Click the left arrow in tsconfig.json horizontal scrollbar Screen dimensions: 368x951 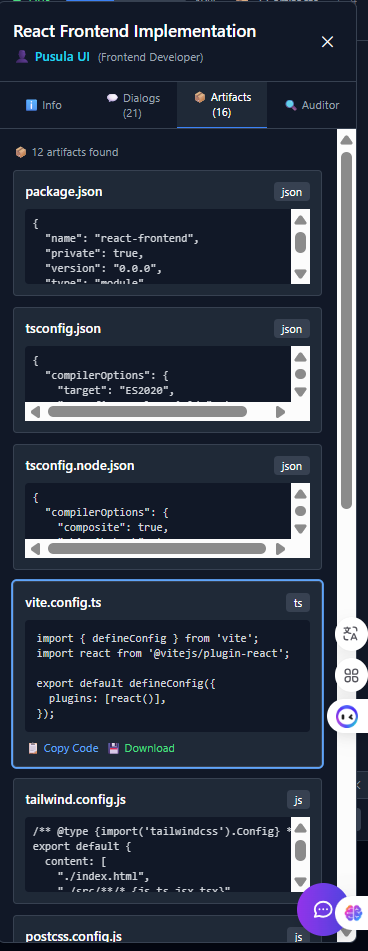pyautogui.click(x=35, y=412)
